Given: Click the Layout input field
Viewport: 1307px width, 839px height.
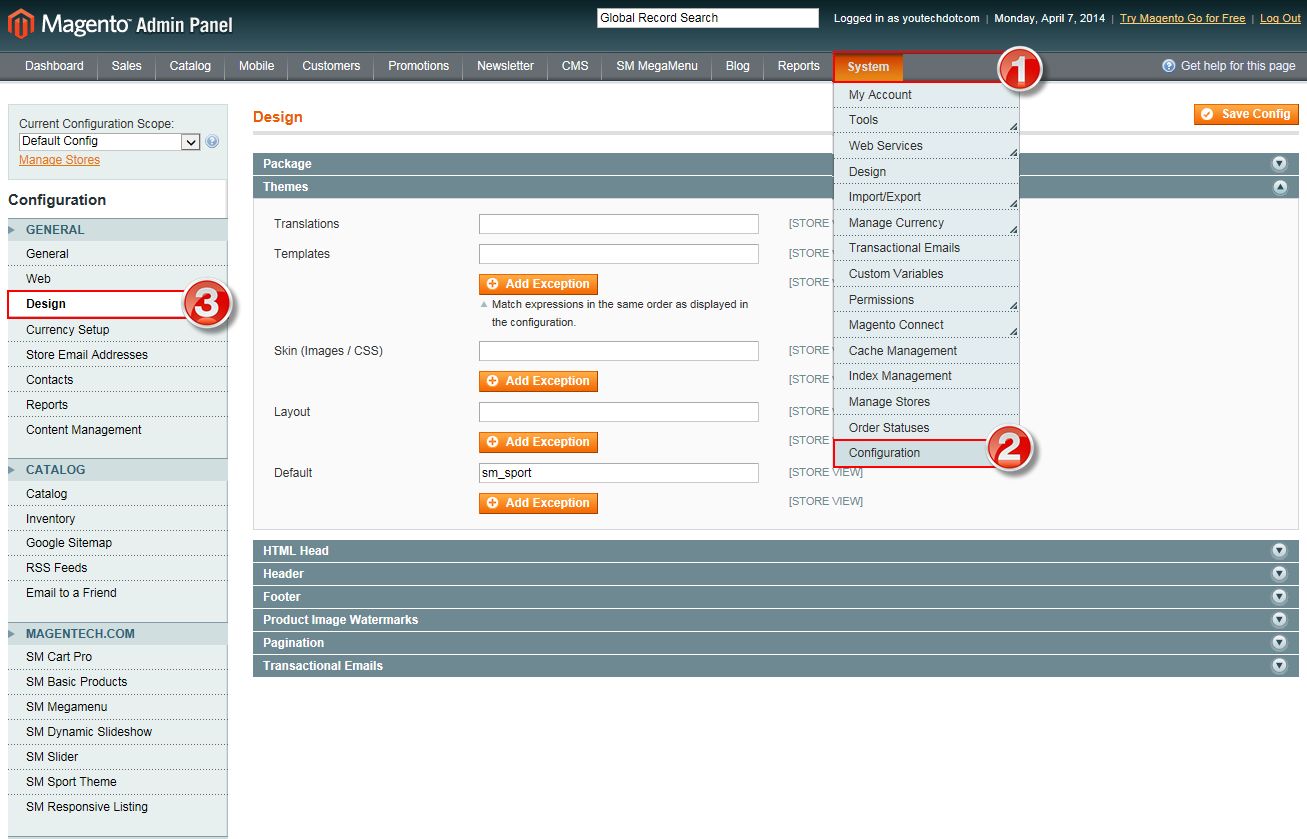Looking at the screenshot, I should click(x=619, y=412).
